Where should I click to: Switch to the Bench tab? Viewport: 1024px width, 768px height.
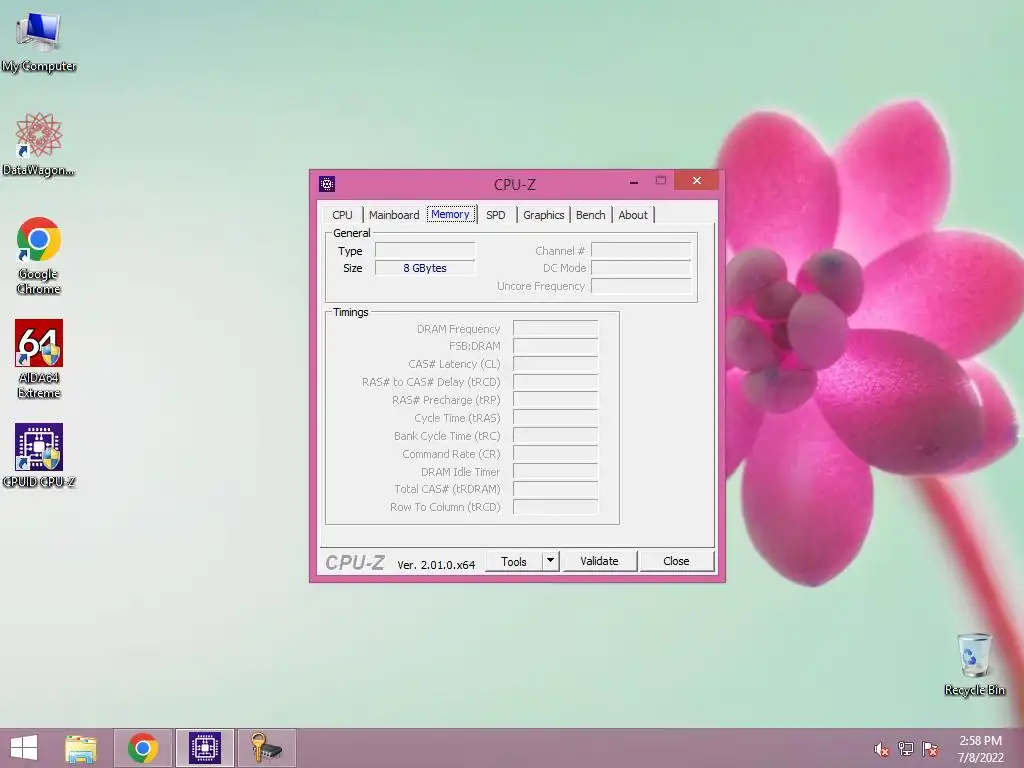pos(590,215)
